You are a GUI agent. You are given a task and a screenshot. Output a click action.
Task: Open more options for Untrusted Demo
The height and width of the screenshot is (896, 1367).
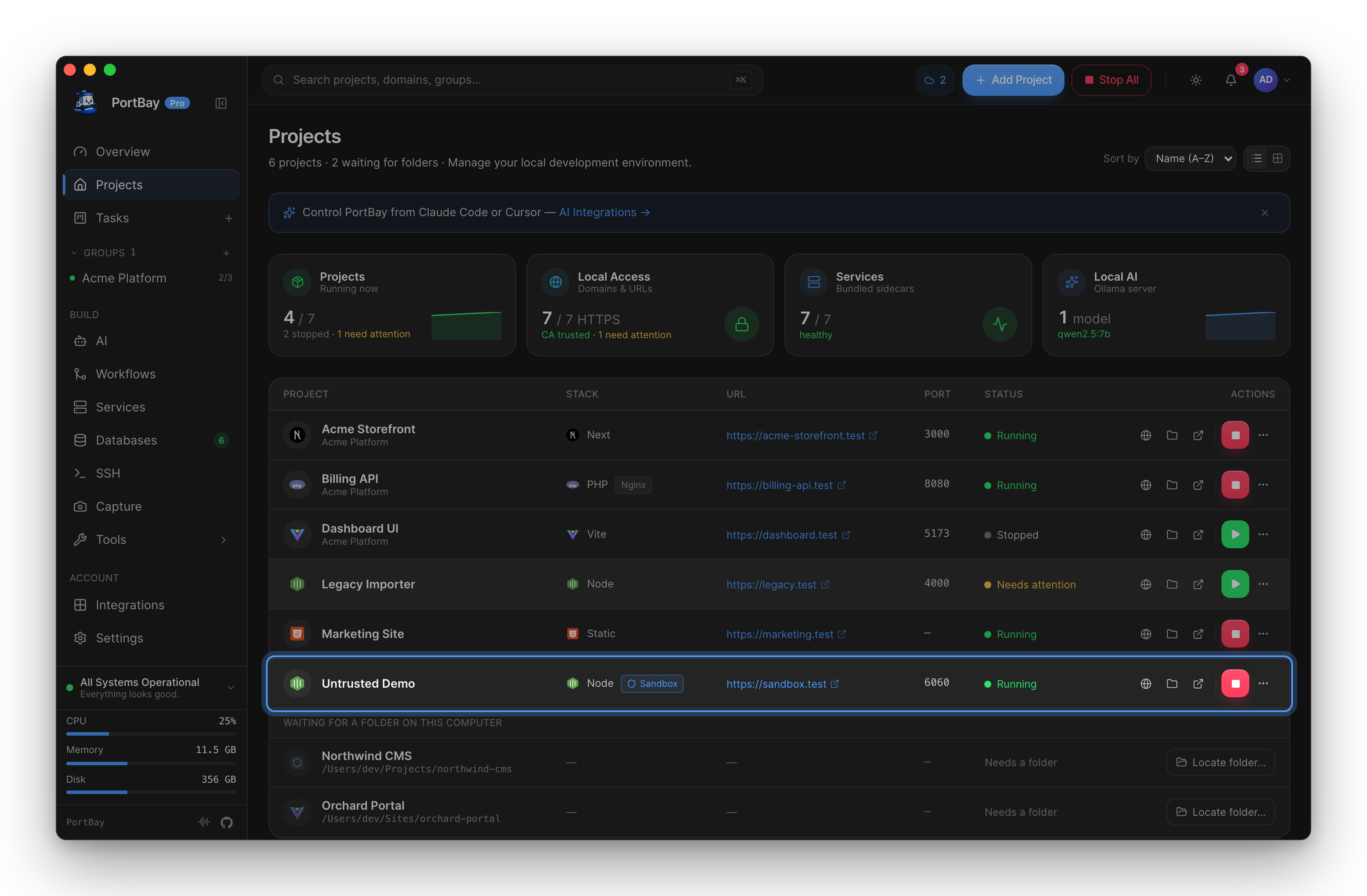(1262, 683)
